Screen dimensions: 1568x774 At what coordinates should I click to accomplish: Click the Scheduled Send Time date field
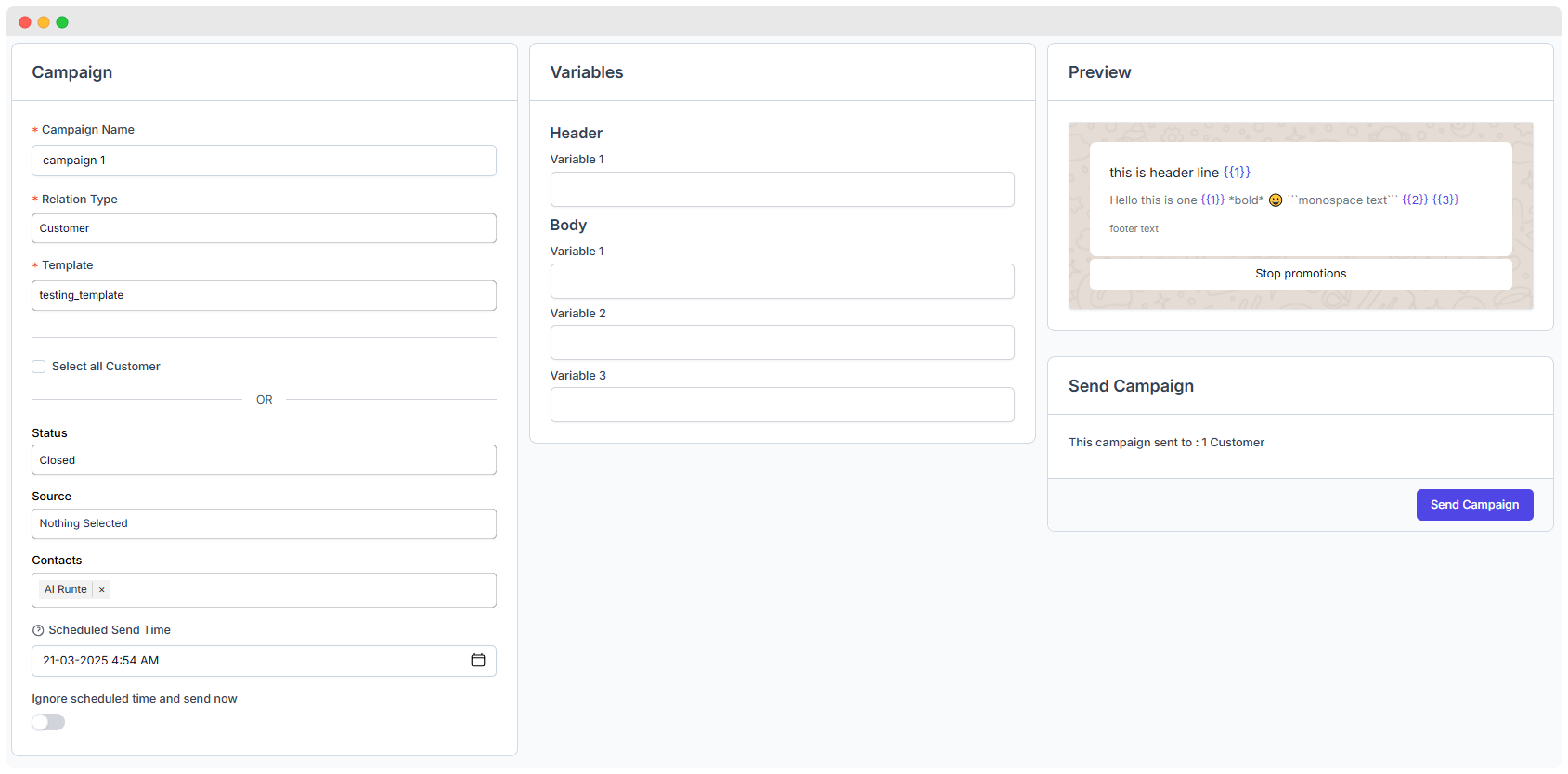pyautogui.click(x=264, y=661)
